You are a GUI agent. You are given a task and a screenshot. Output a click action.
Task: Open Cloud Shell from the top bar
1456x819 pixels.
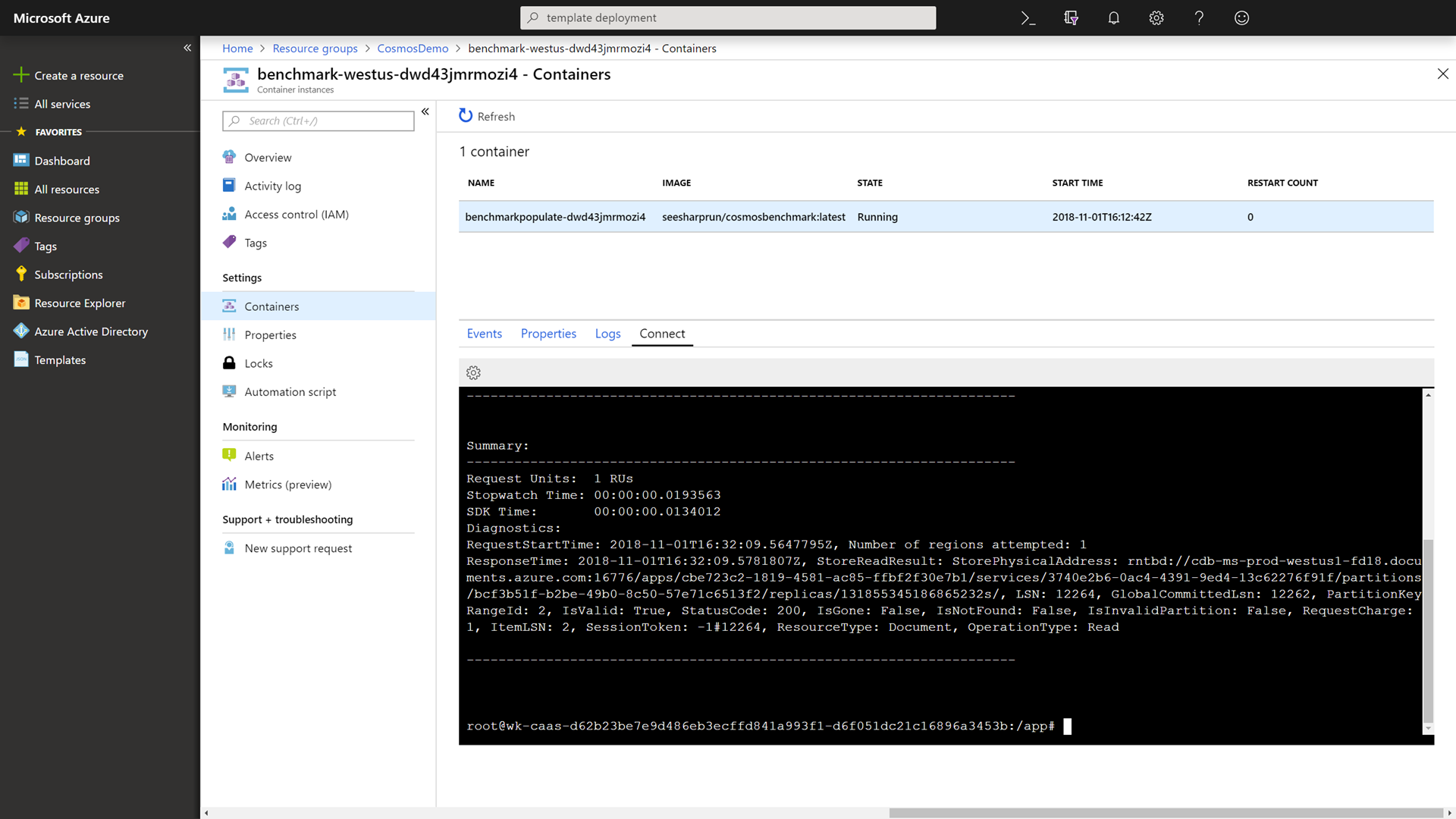pyautogui.click(x=1028, y=18)
